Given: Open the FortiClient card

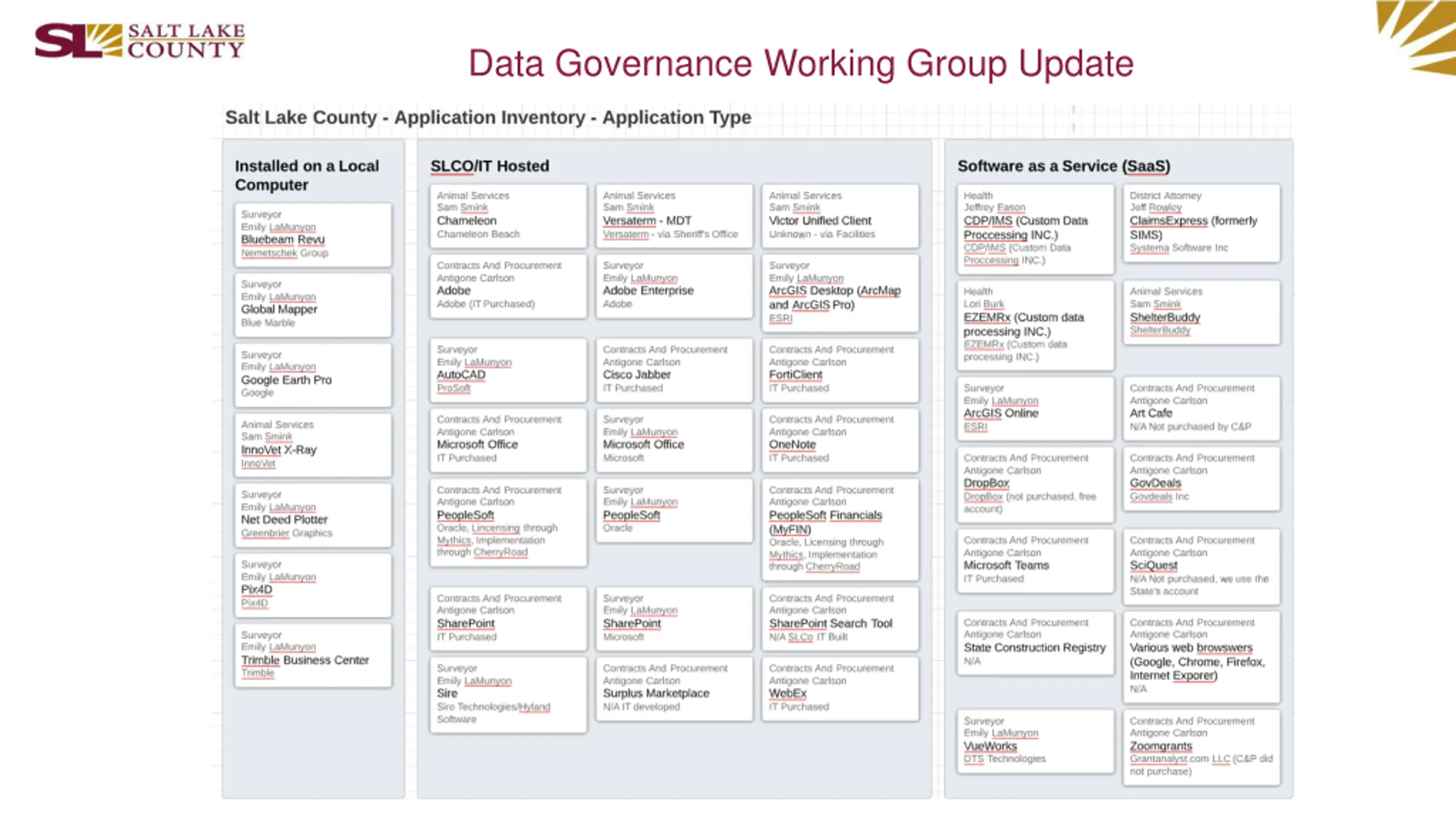Looking at the screenshot, I should [840, 370].
